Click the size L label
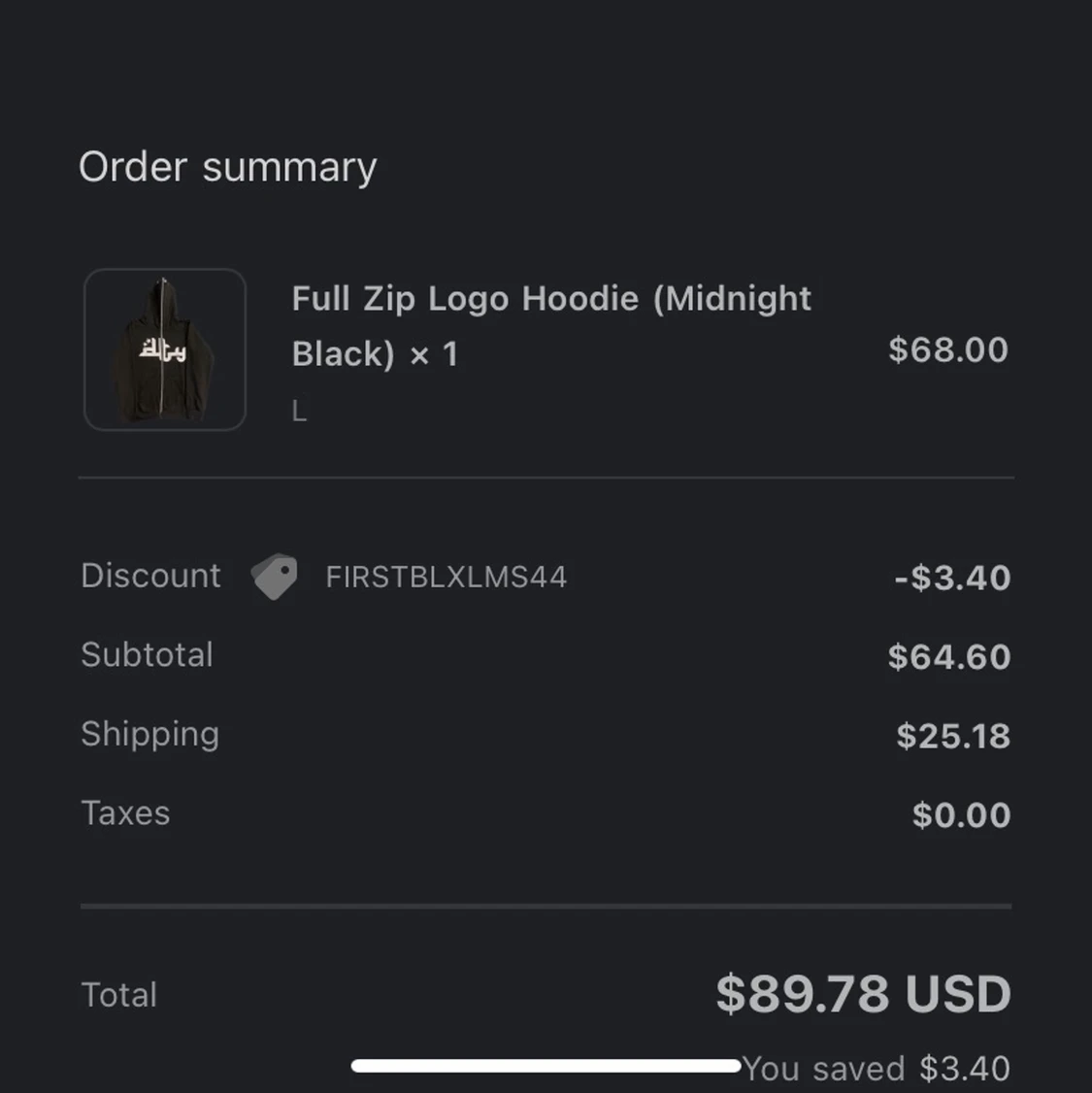 click(299, 412)
